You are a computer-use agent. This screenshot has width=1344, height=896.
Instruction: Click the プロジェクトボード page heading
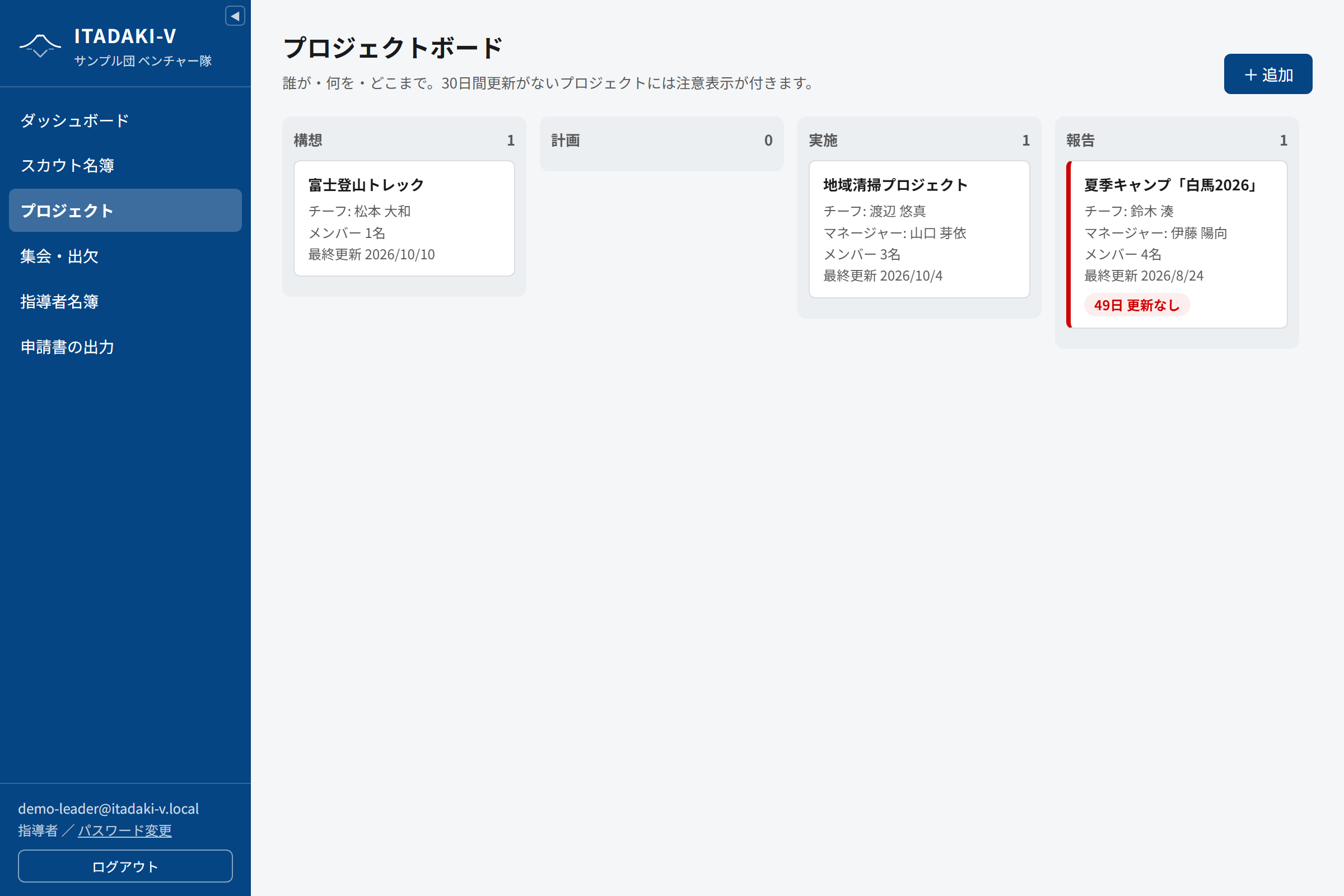click(393, 48)
